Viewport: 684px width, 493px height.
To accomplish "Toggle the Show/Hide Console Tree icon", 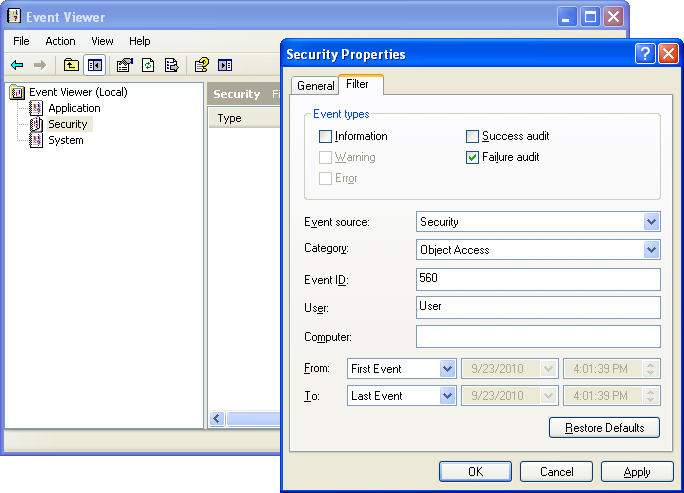I will point(94,65).
